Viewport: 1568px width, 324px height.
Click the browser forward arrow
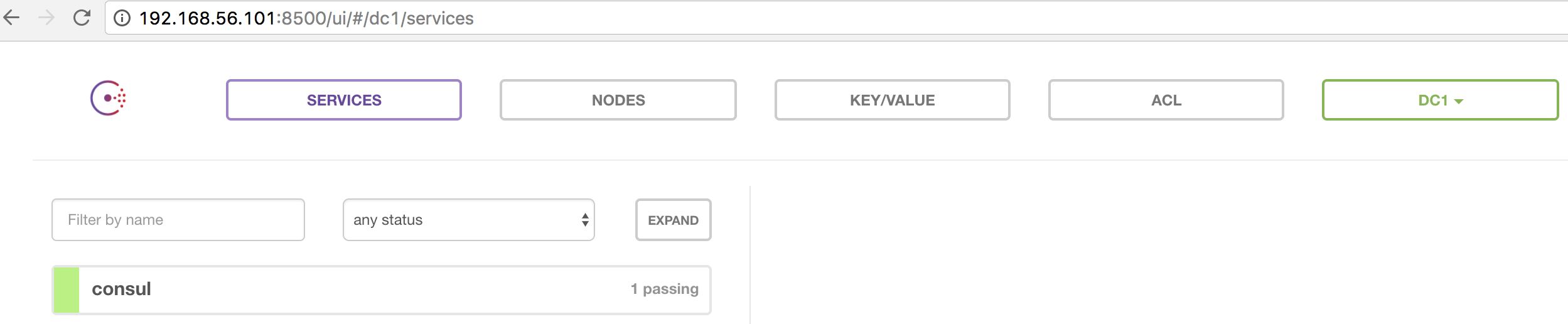46,18
